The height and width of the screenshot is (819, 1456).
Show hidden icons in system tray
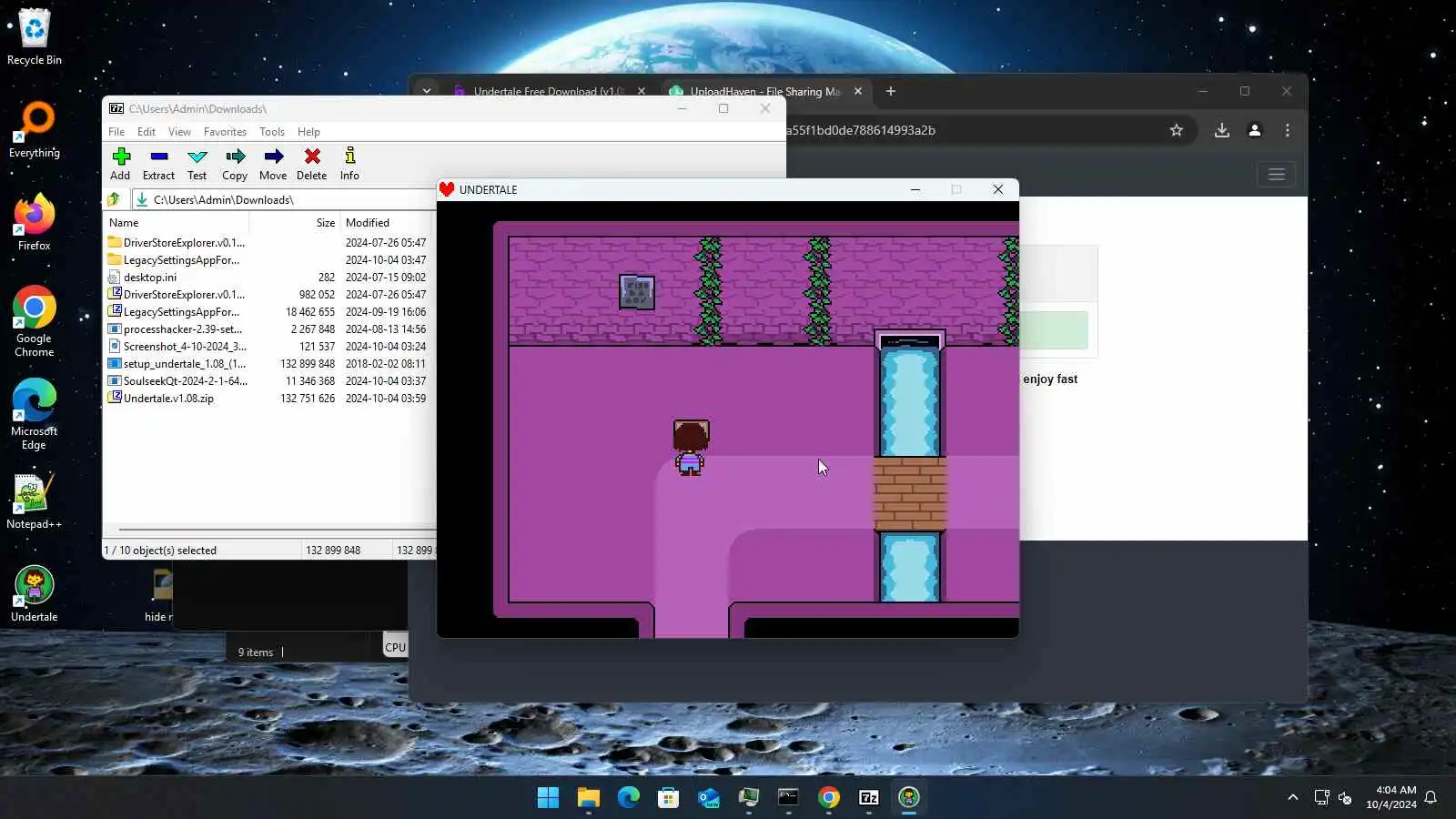(1293, 798)
